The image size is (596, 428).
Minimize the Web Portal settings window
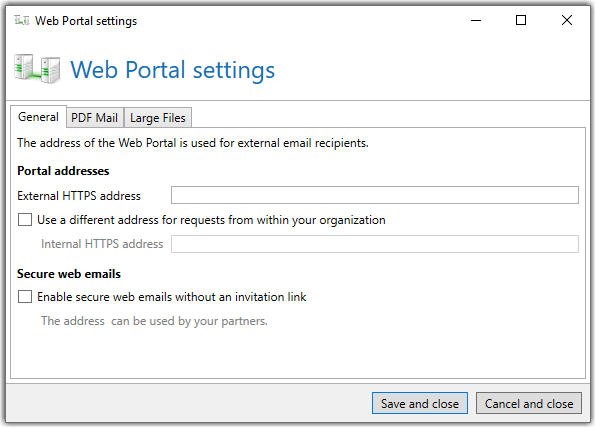tap(476, 20)
